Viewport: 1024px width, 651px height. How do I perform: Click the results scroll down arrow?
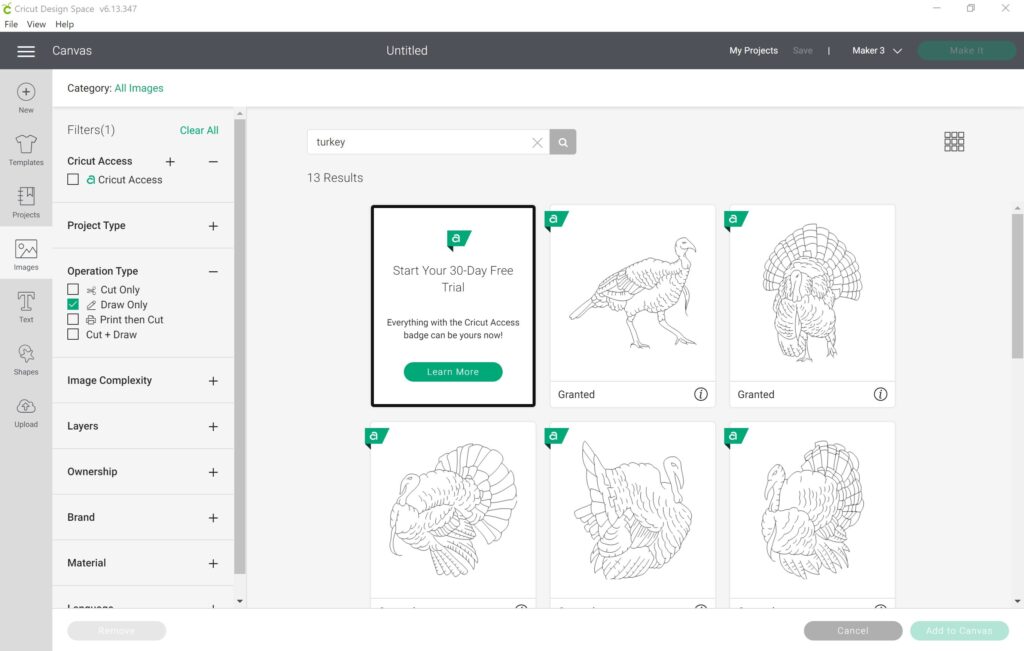(1017, 601)
